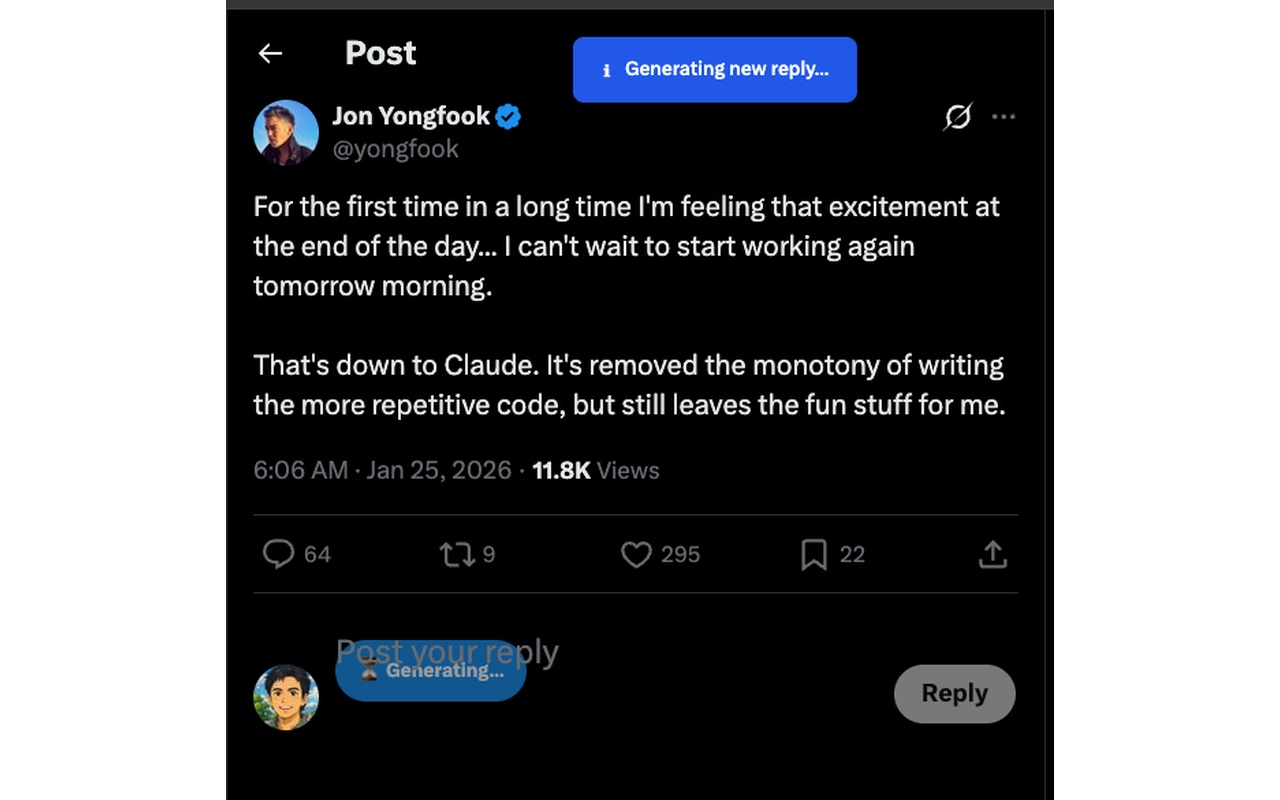Open the reply comments icon showing 64
The image size is (1280, 800).
point(280,554)
